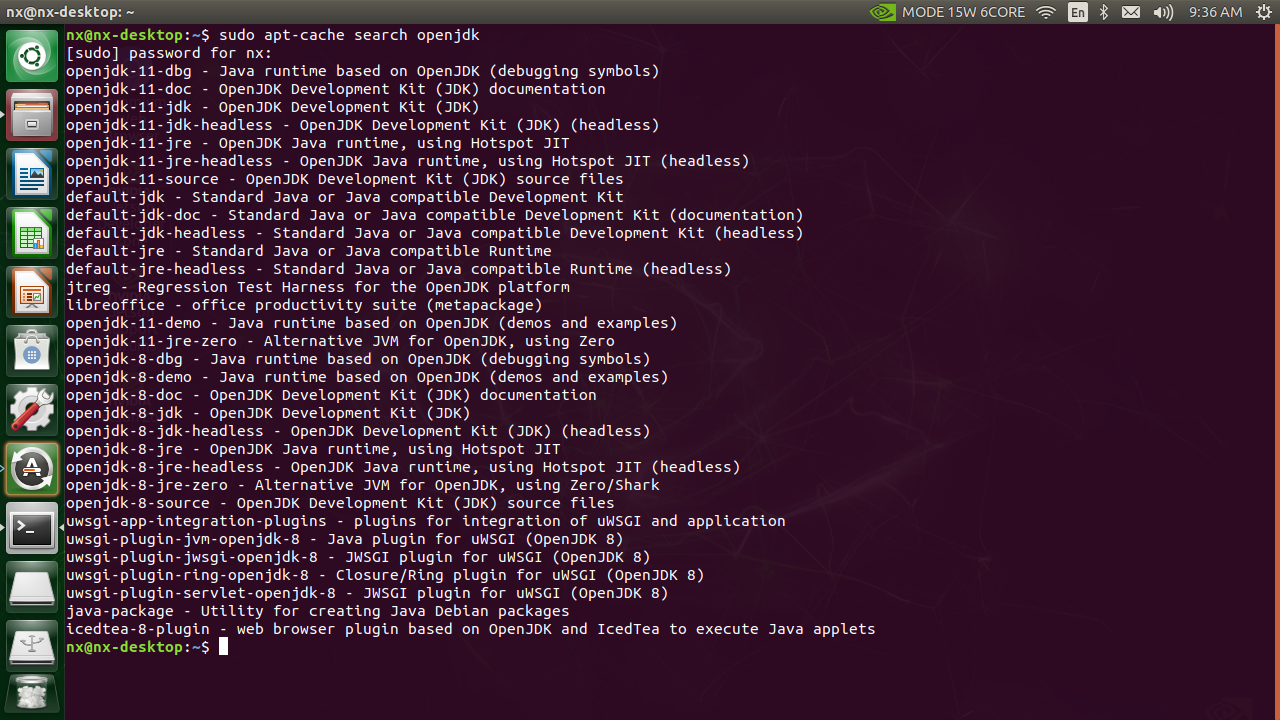Click the 'openjdk-8-jdk - OpenJDK Development Kit (JDK)' line
Screen dimensions: 1280x720
click(x=268, y=413)
